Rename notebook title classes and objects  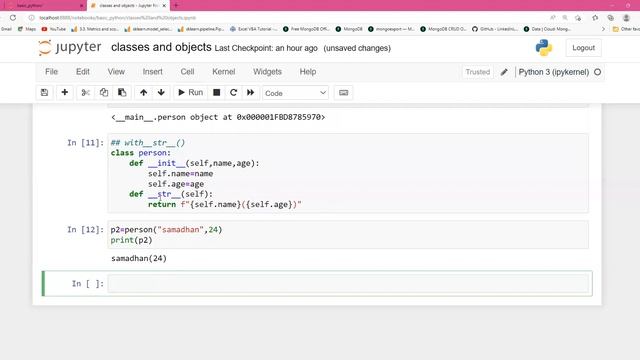pos(161,47)
